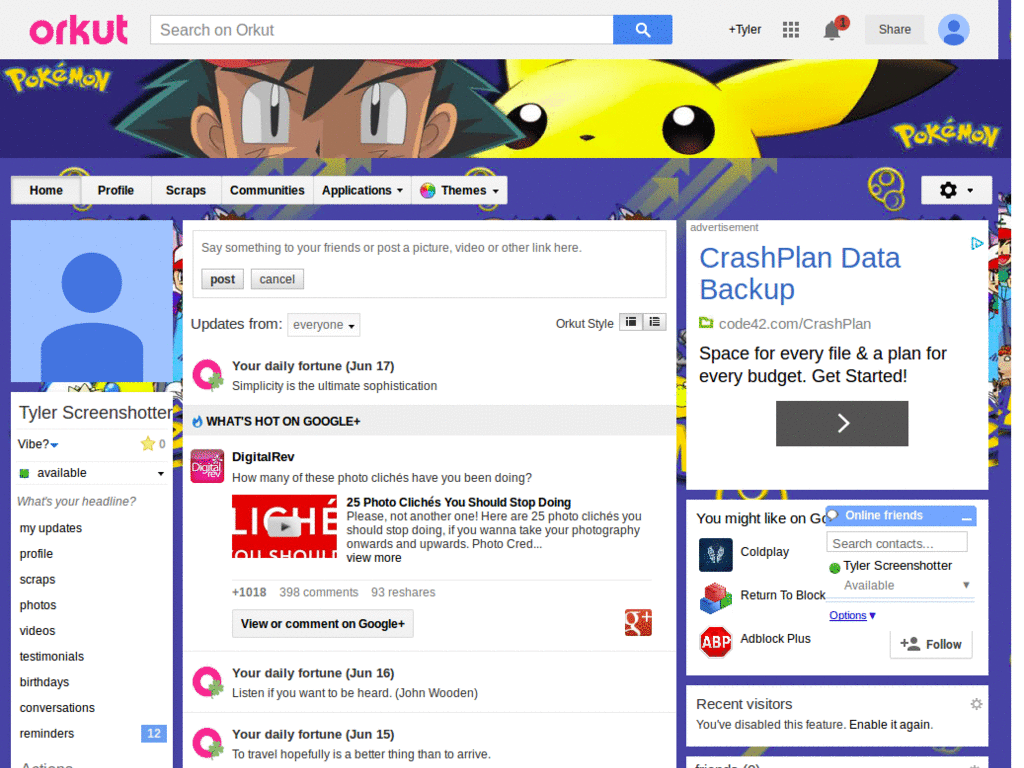Screen dimensions: 1024x768
Task: Click the profile photo placeholder
Action: click(92, 301)
